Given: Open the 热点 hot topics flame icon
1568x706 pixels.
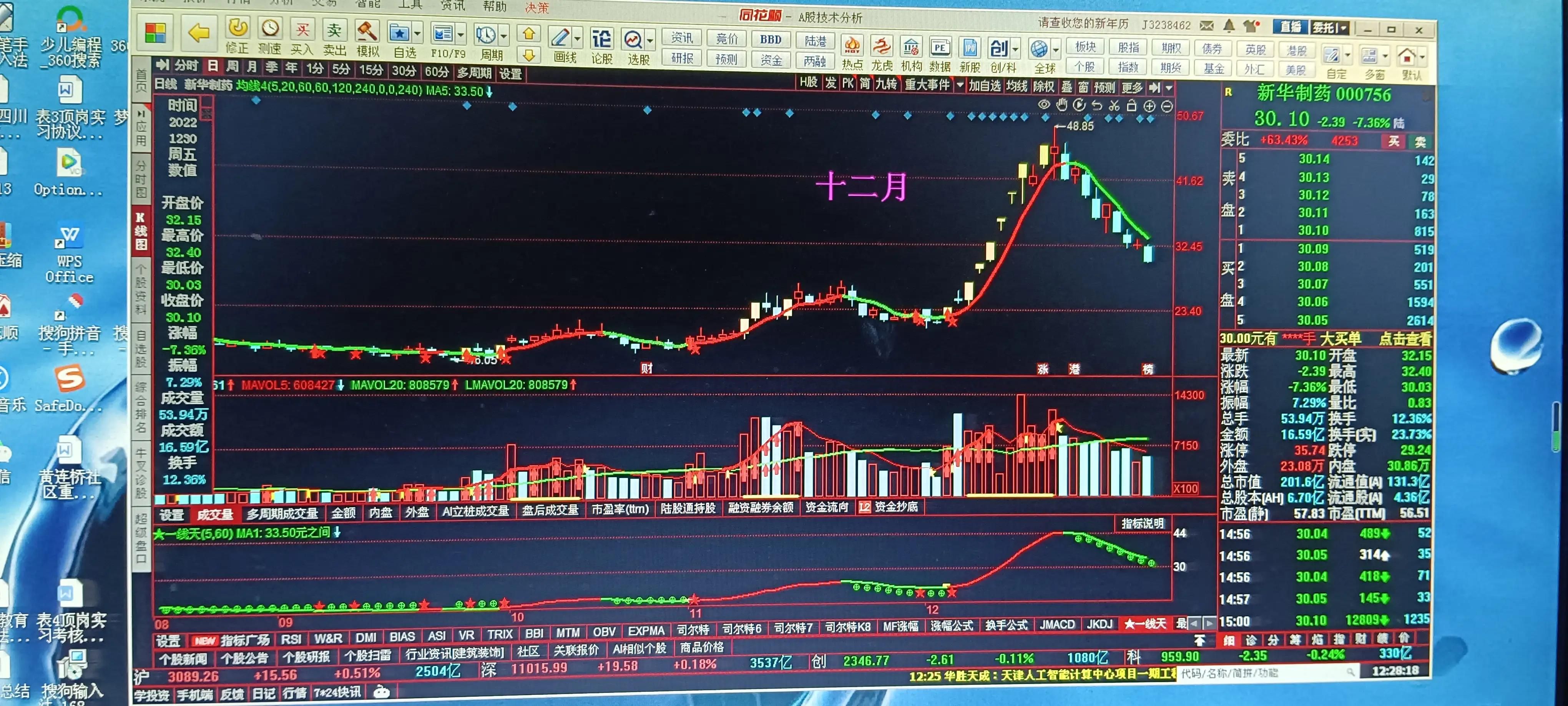Looking at the screenshot, I should pos(852,46).
